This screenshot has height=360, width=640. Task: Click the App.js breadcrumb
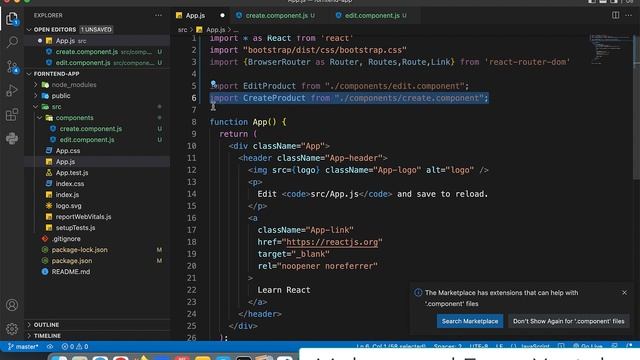[x=216, y=30]
